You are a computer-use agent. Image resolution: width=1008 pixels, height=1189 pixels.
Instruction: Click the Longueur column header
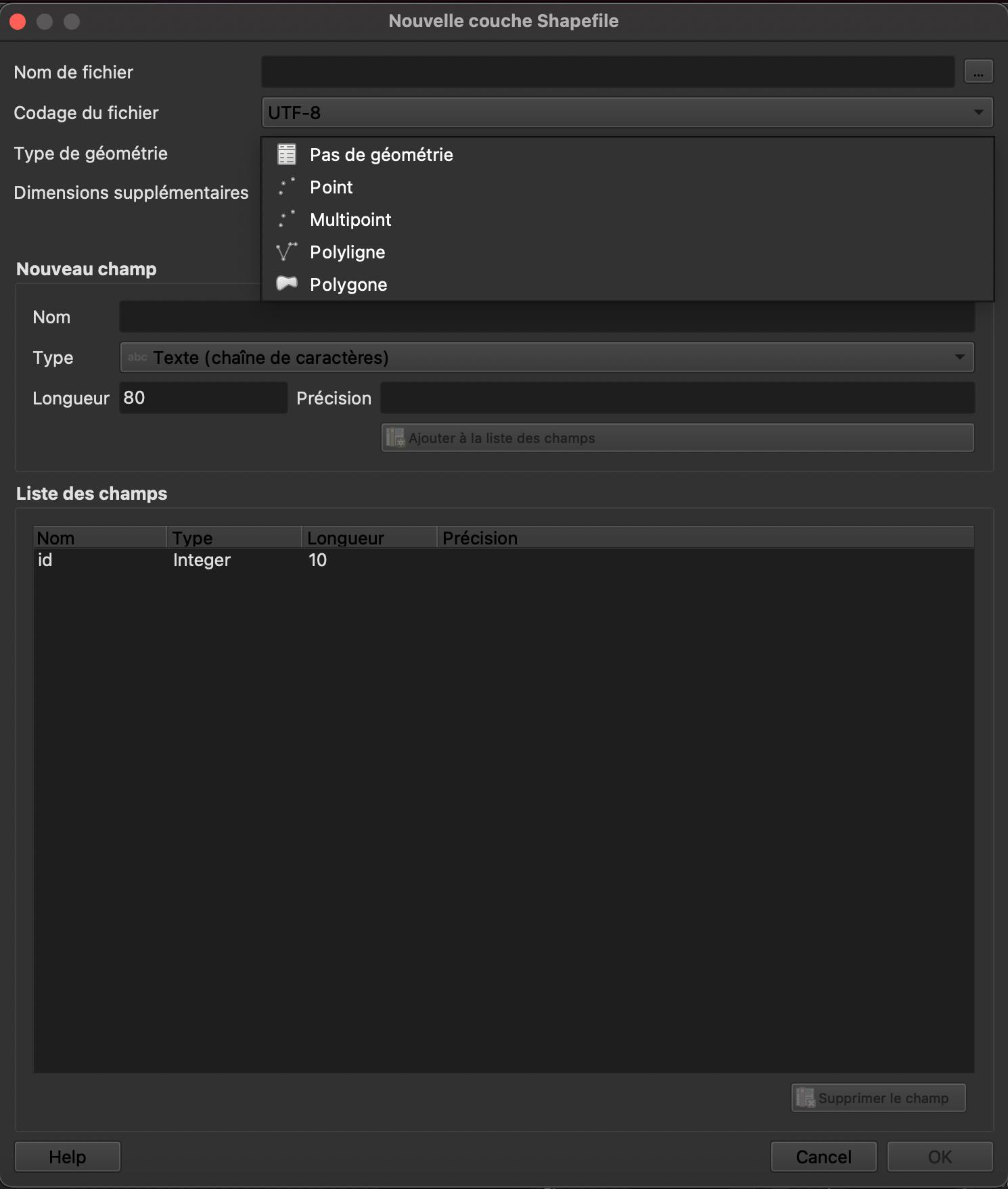pyautogui.click(x=369, y=538)
